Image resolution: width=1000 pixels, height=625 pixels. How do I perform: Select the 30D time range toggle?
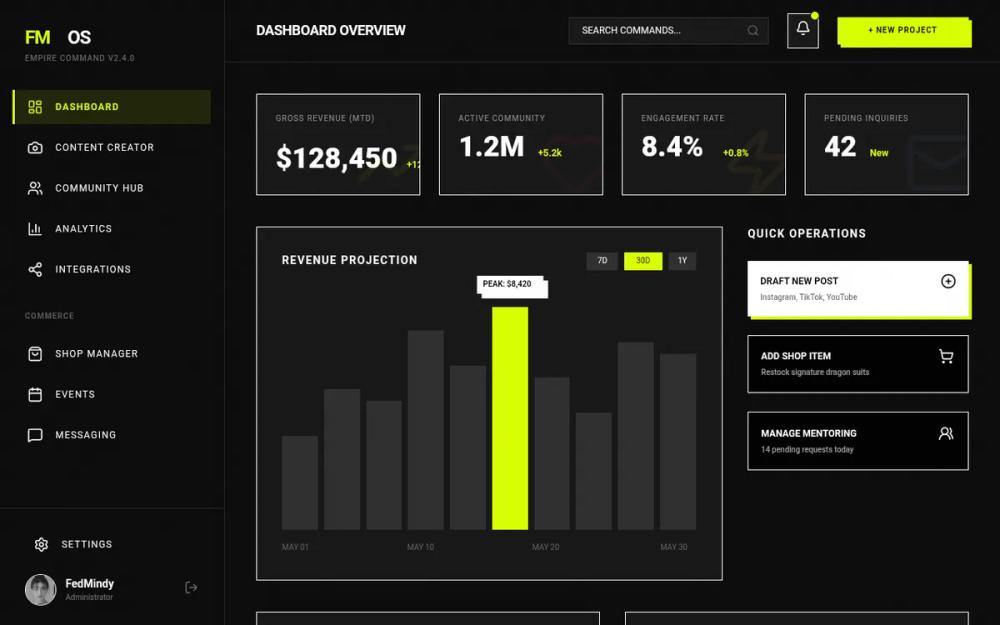(x=643, y=260)
